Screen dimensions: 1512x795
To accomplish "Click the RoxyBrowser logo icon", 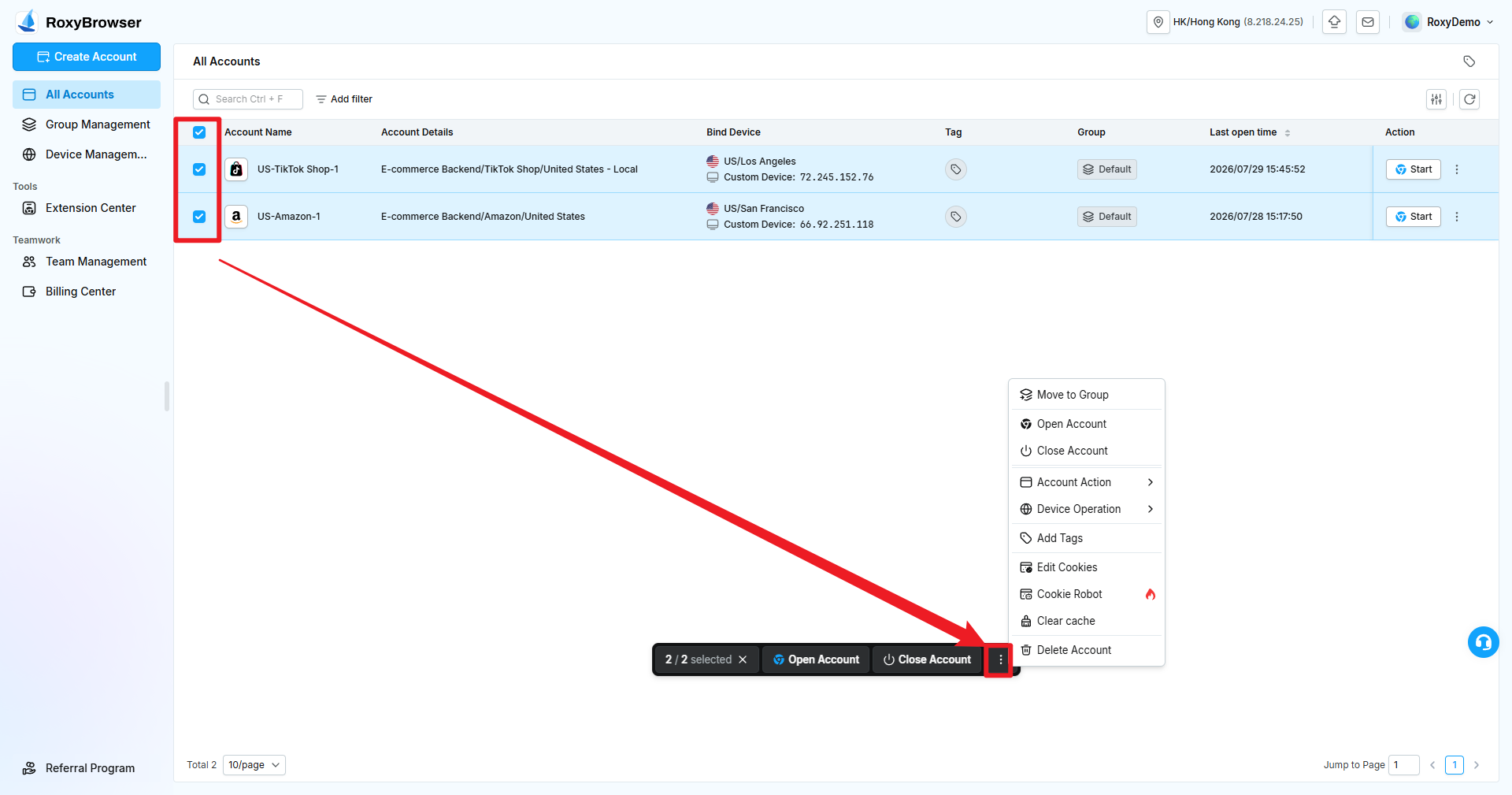I will [x=28, y=21].
